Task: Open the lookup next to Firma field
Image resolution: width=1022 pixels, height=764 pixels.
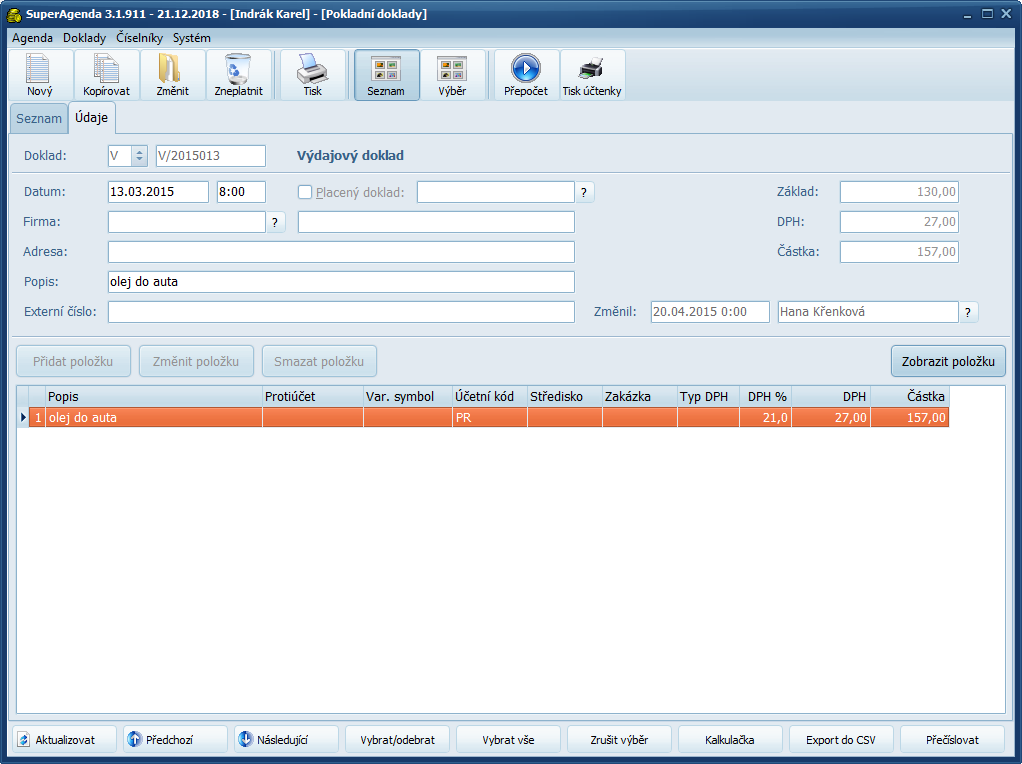Action: (275, 222)
